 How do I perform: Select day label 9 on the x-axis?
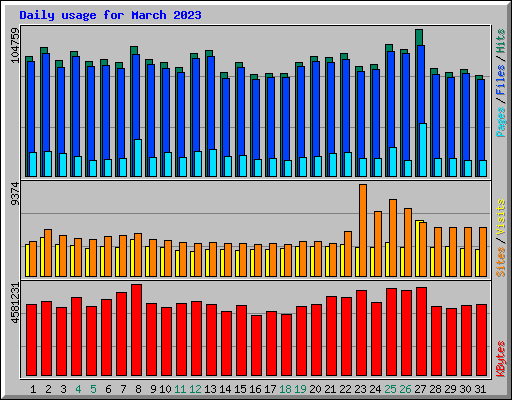[153, 389]
